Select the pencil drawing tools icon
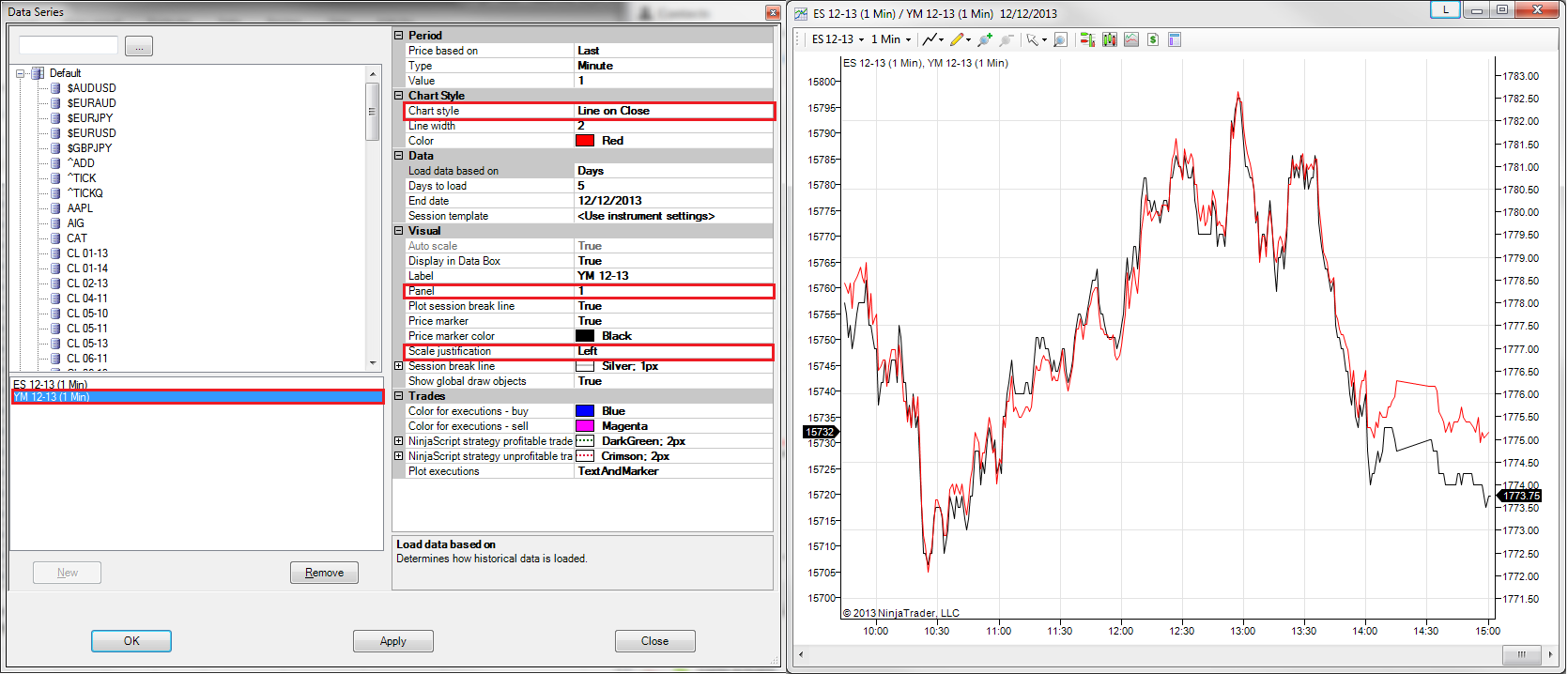Image resolution: width=1568 pixels, height=674 pixels. 957,39
